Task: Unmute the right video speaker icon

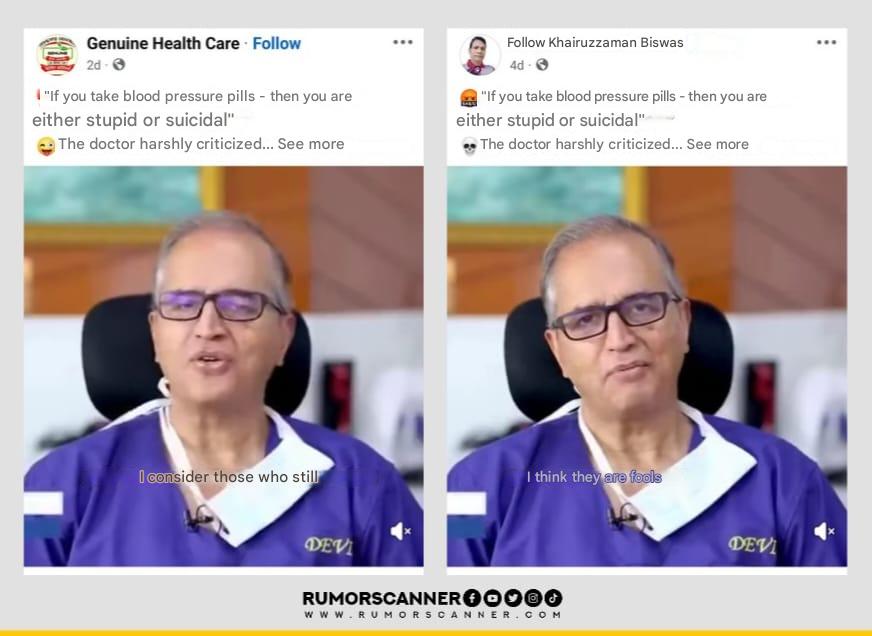Action: 824,531
